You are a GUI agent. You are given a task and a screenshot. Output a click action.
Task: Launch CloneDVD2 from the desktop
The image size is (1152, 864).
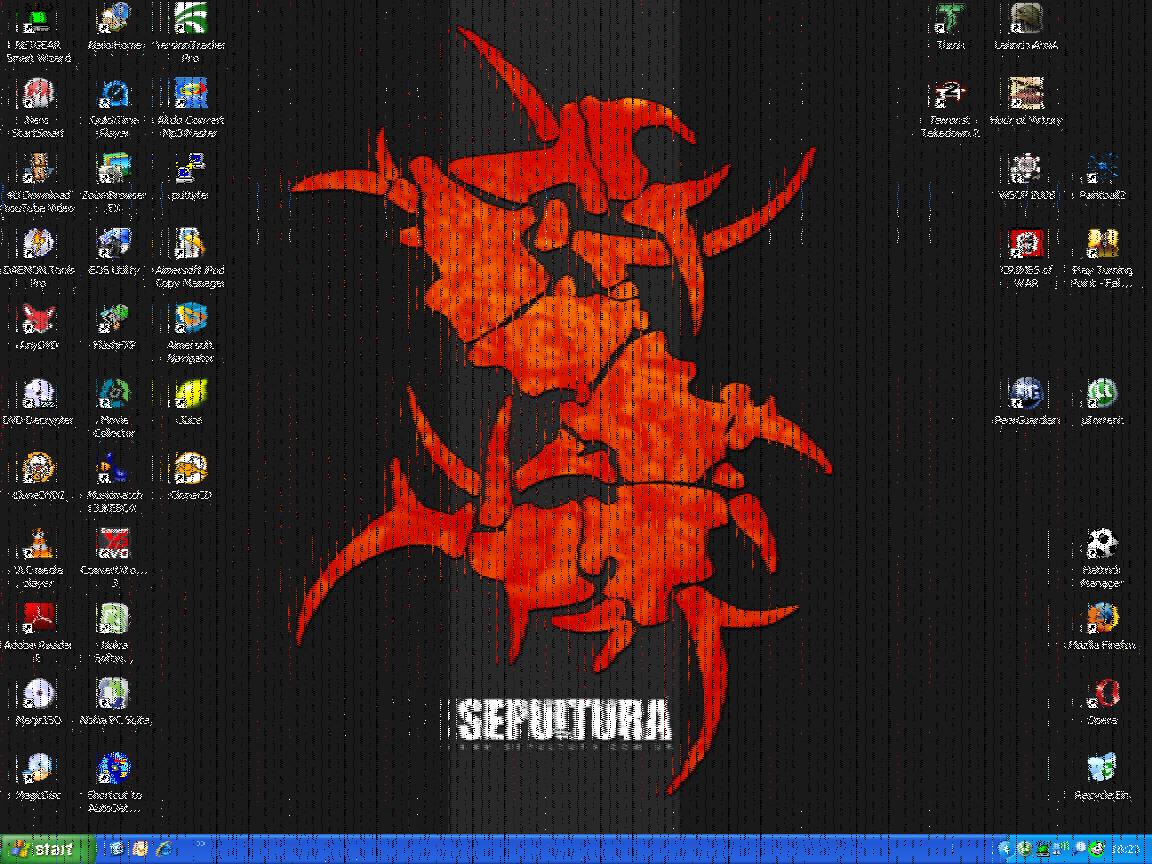click(x=37, y=478)
